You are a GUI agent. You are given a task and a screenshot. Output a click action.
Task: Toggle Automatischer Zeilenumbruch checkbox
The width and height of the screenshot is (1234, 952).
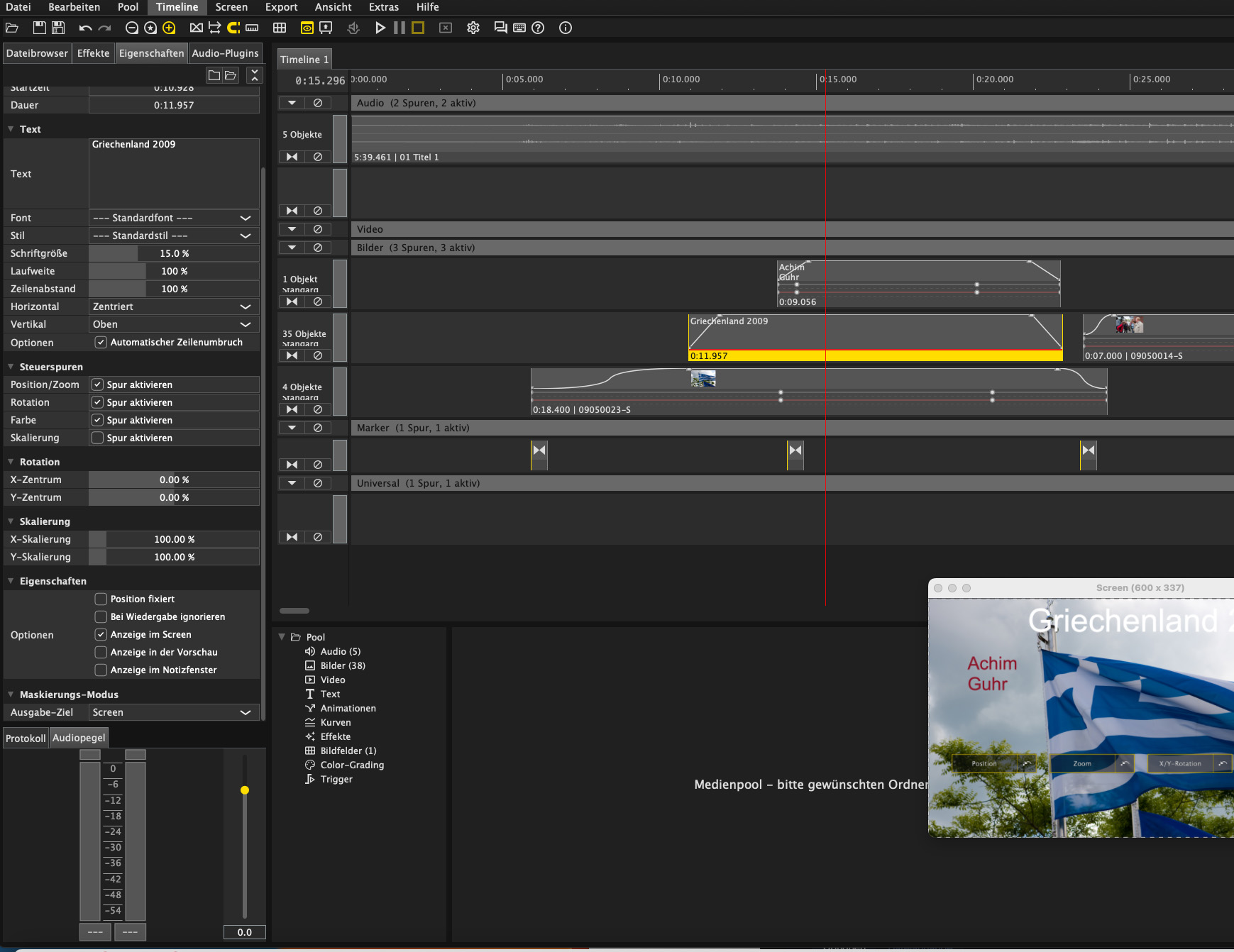tap(101, 342)
